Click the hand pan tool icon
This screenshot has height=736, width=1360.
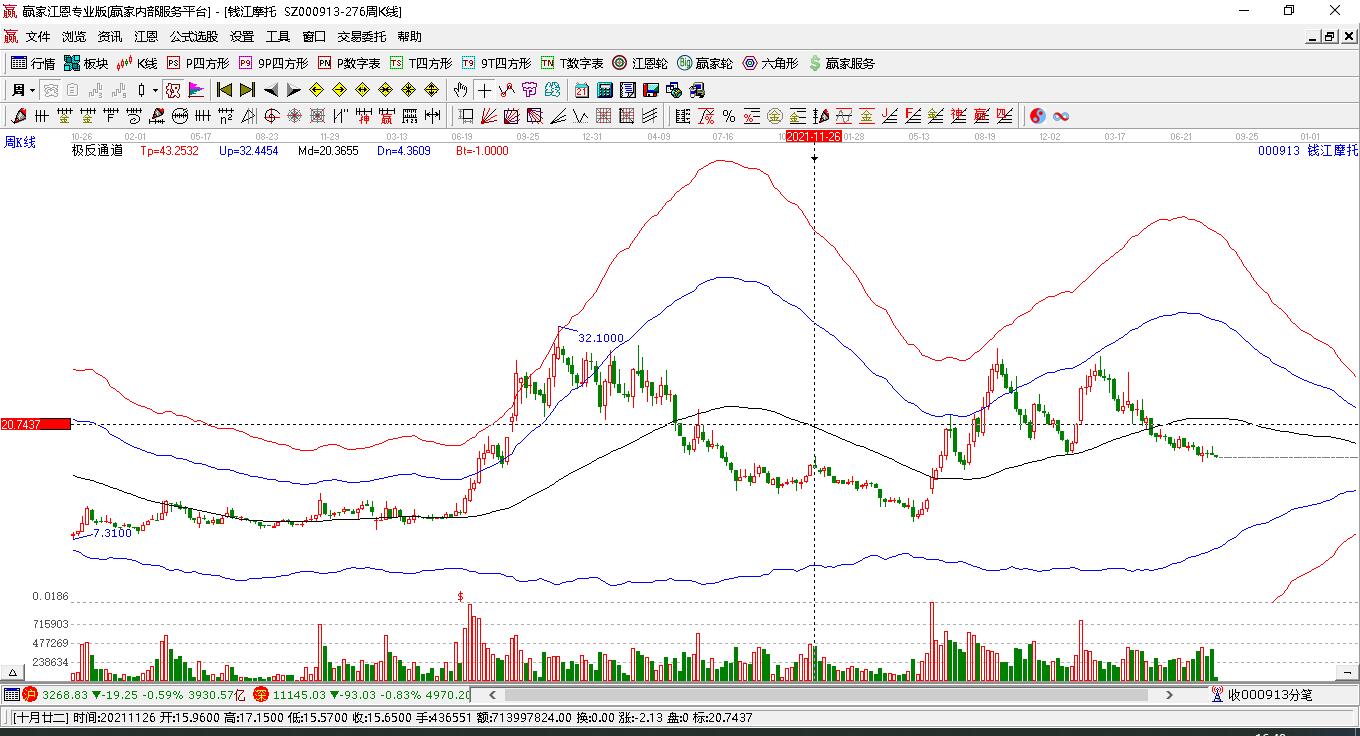point(460,90)
